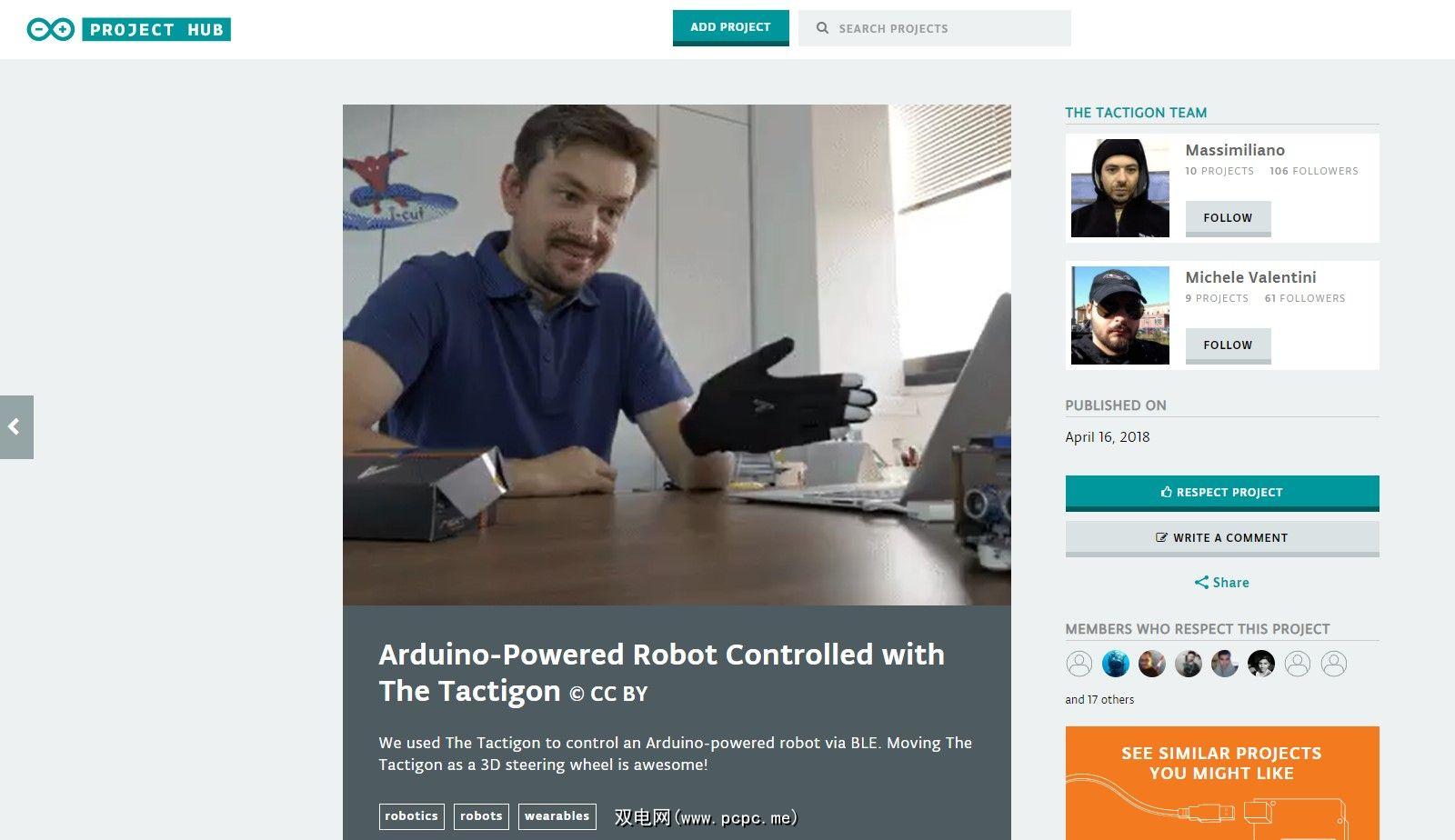The width and height of the screenshot is (1455, 840).
Task: Open first gray placeholder member avatar
Action: click(1079, 664)
